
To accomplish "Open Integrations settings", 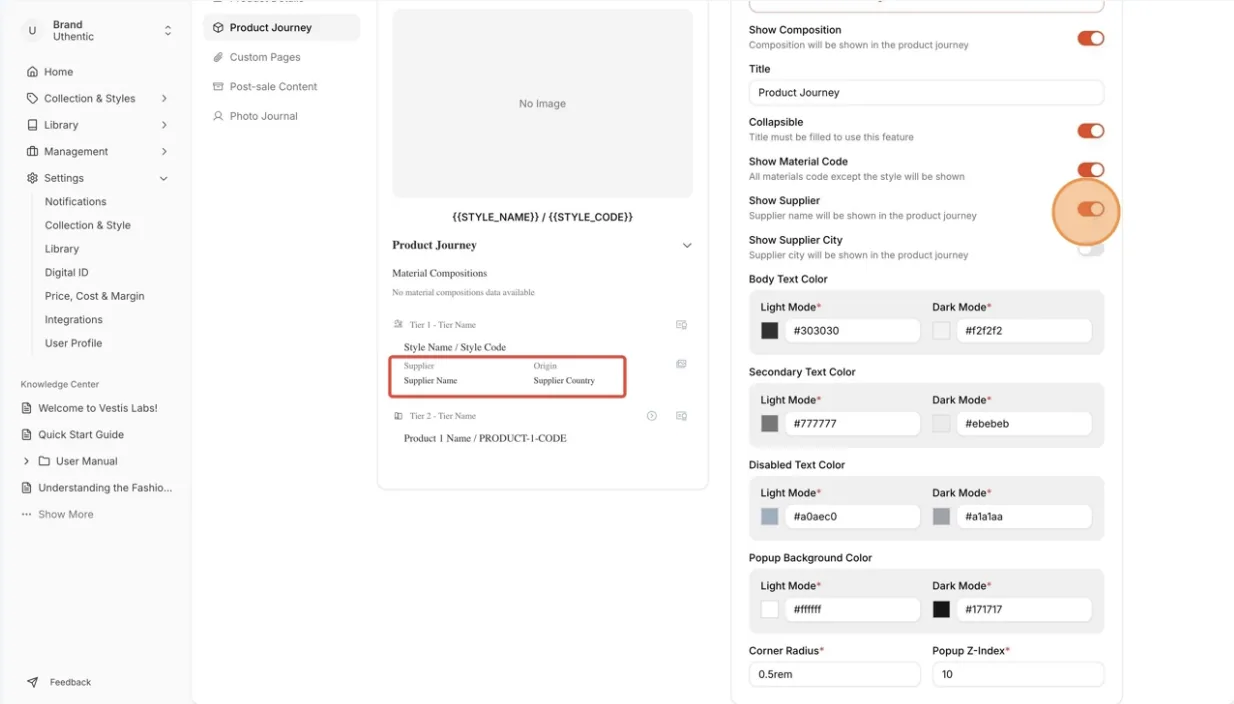I will pyautogui.click(x=73, y=320).
